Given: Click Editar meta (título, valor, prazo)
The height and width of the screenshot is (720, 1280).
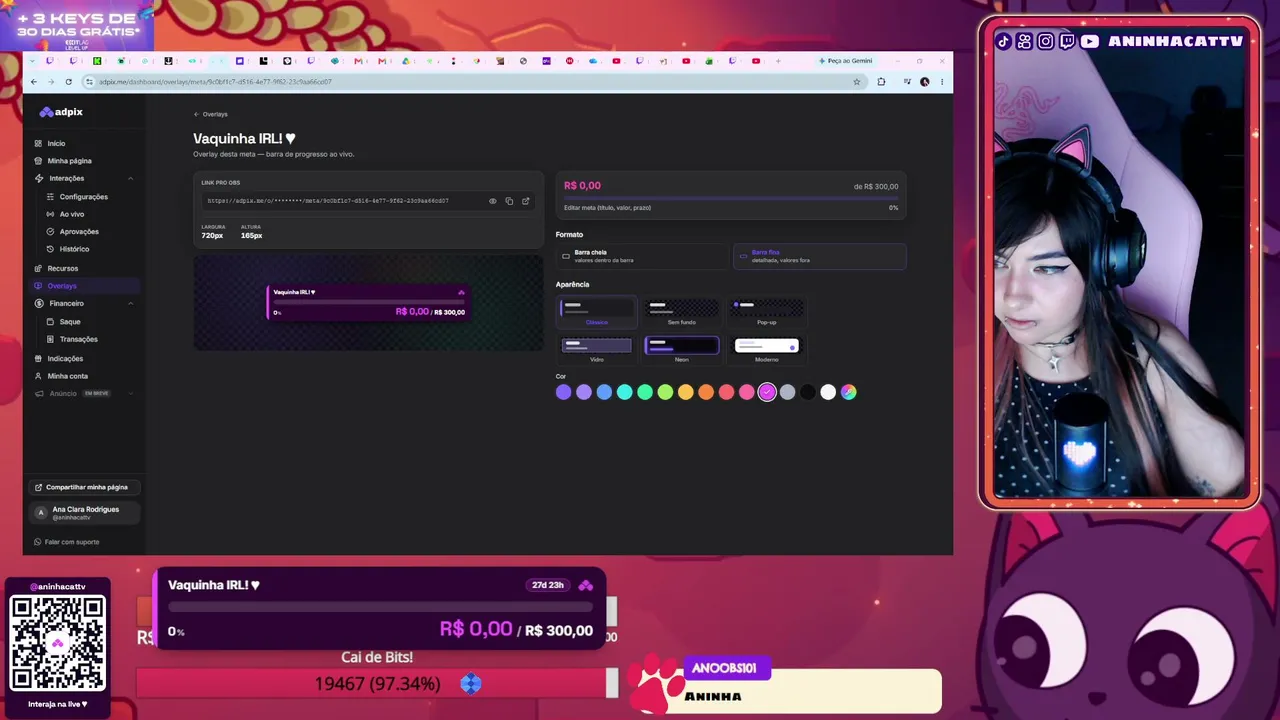Looking at the screenshot, I should coord(607,208).
